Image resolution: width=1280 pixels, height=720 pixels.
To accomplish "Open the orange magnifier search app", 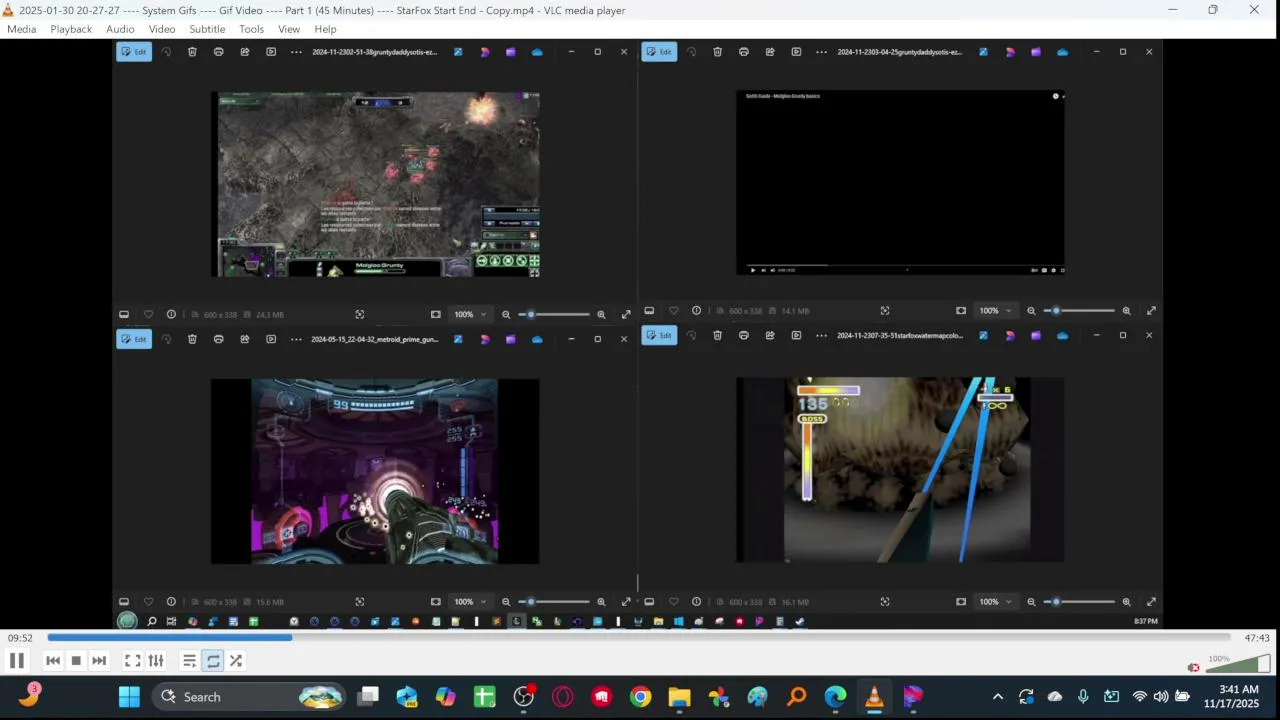I will (x=797, y=697).
